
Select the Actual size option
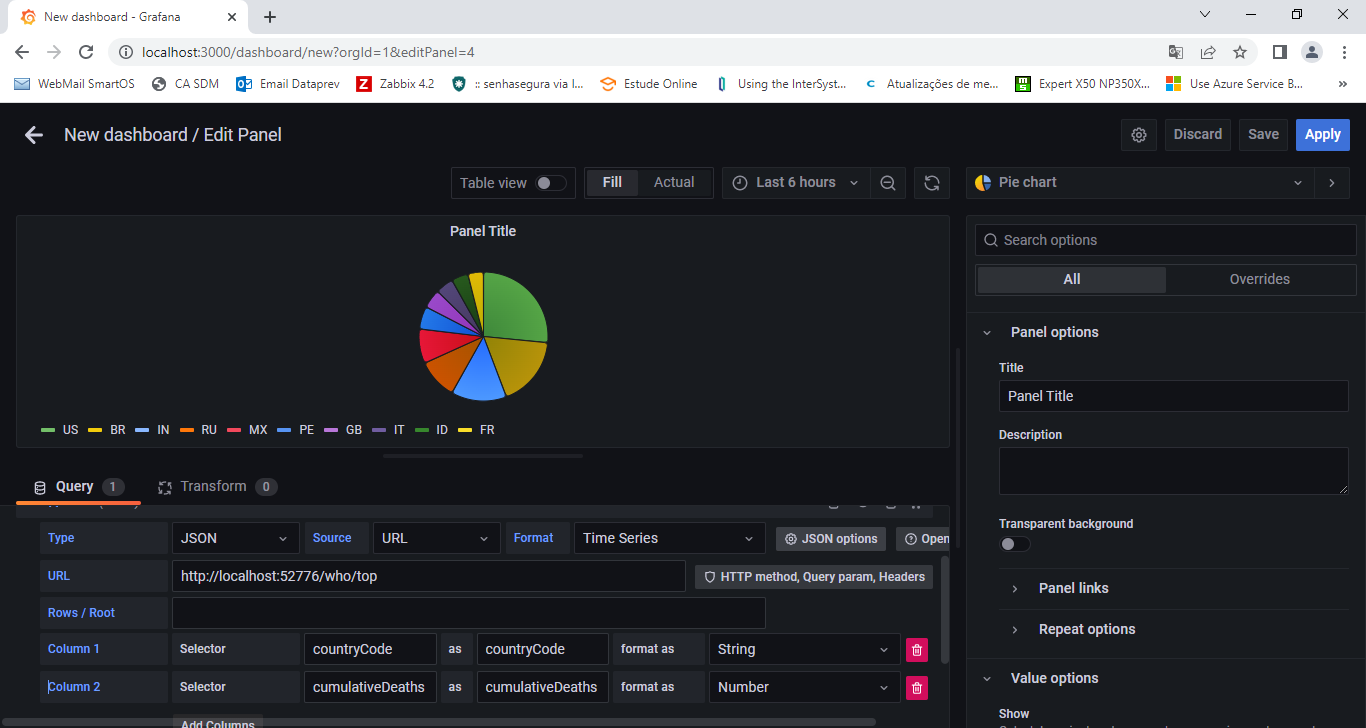coord(673,182)
